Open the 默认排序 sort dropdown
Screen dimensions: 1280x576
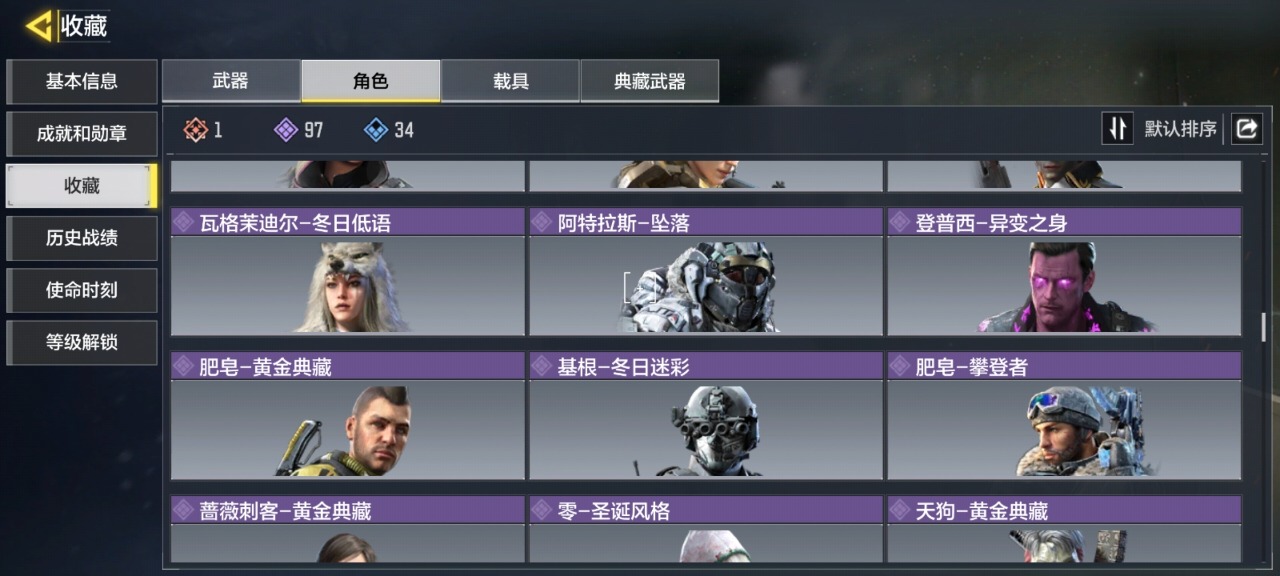tap(1181, 129)
